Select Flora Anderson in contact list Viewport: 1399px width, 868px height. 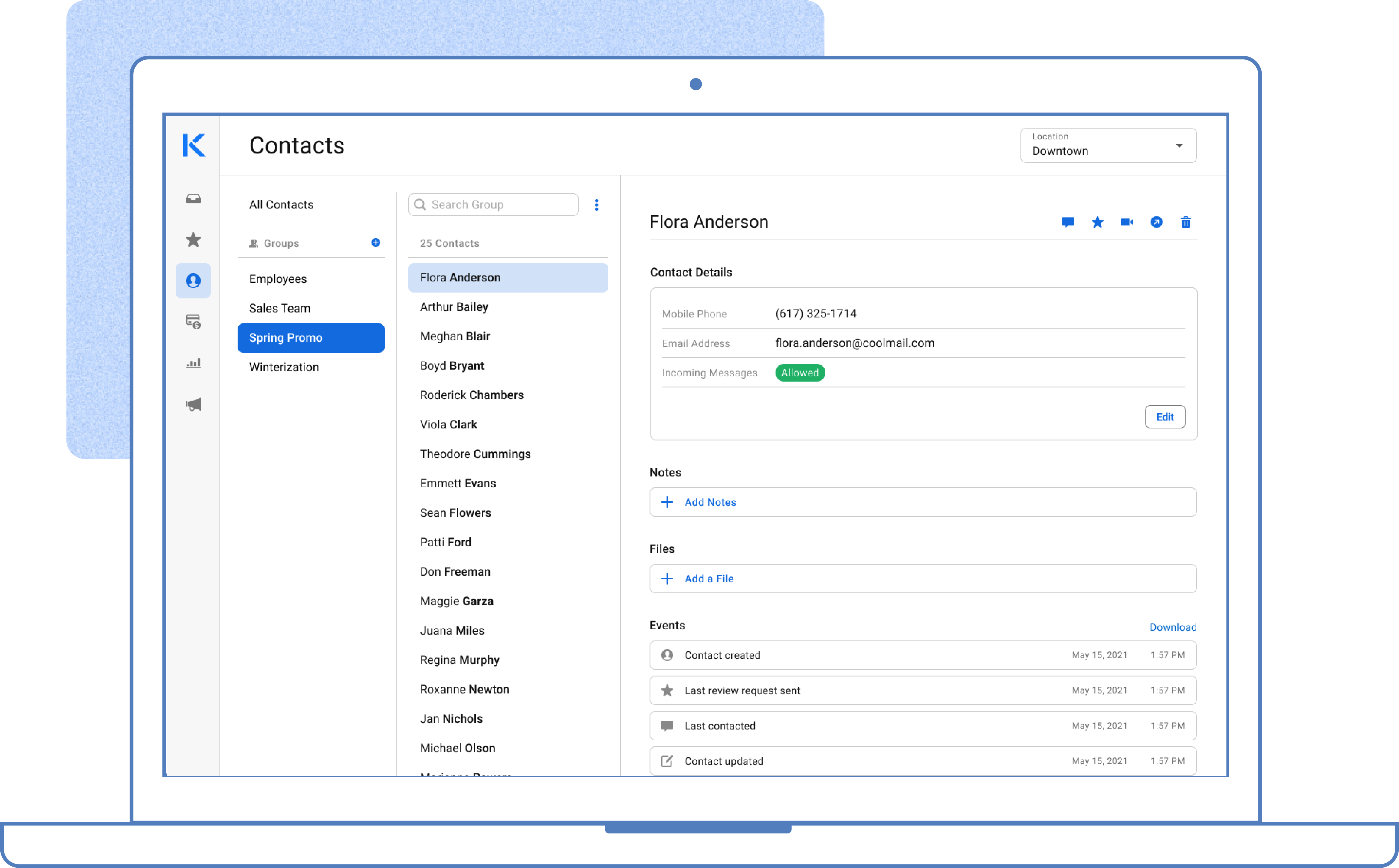point(508,278)
